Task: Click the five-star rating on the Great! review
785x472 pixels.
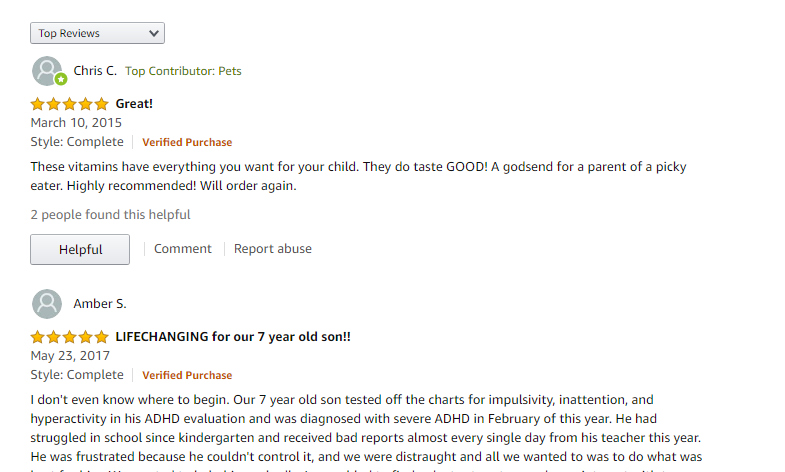Action: (70, 104)
